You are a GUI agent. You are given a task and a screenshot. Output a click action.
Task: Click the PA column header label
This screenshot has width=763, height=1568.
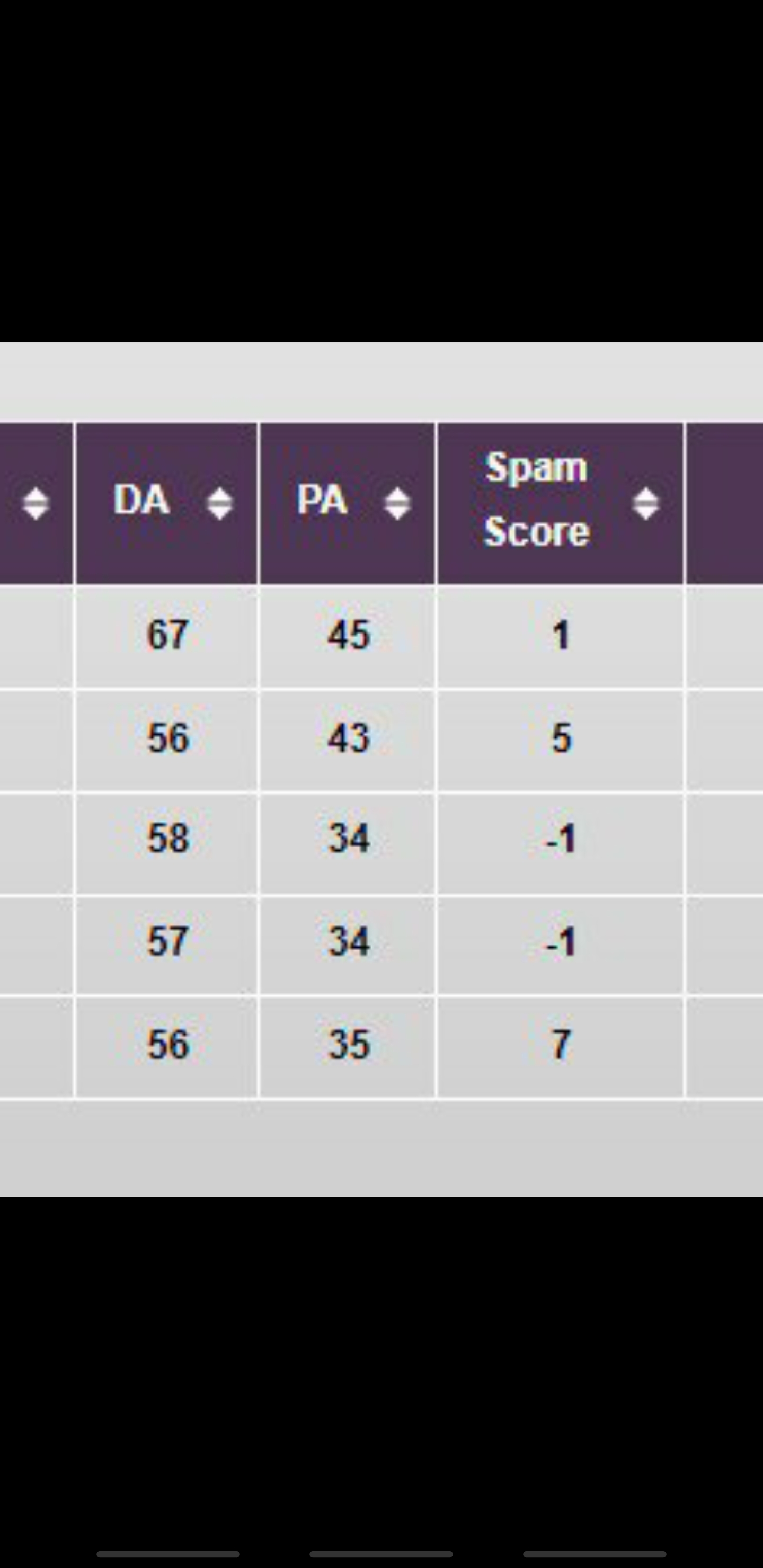click(x=322, y=501)
